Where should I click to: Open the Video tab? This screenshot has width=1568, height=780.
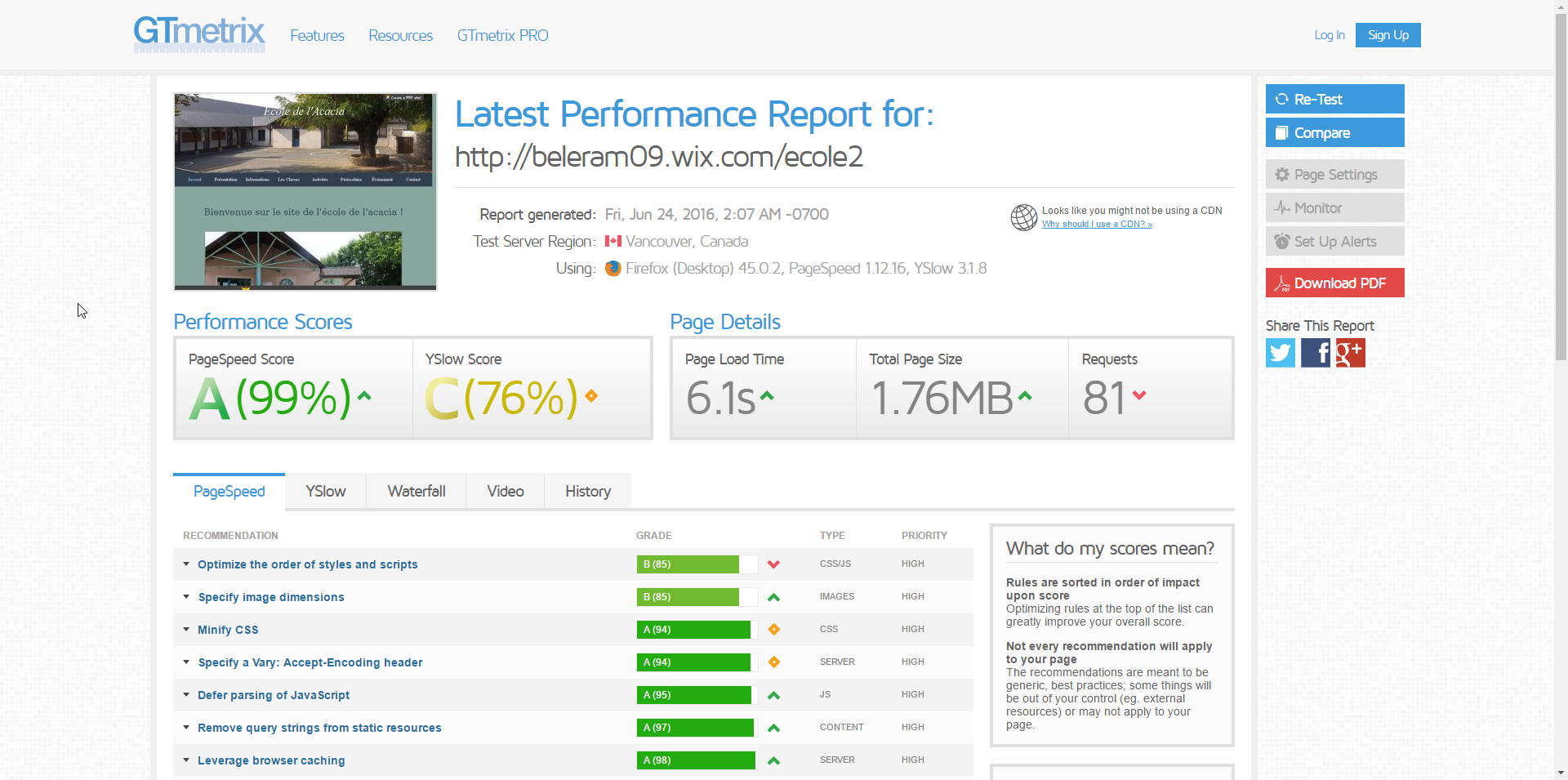[506, 491]
